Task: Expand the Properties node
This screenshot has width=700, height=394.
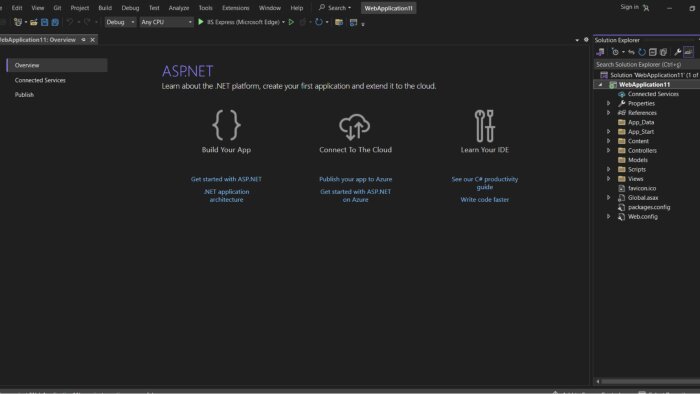Action: coord(608,103)
